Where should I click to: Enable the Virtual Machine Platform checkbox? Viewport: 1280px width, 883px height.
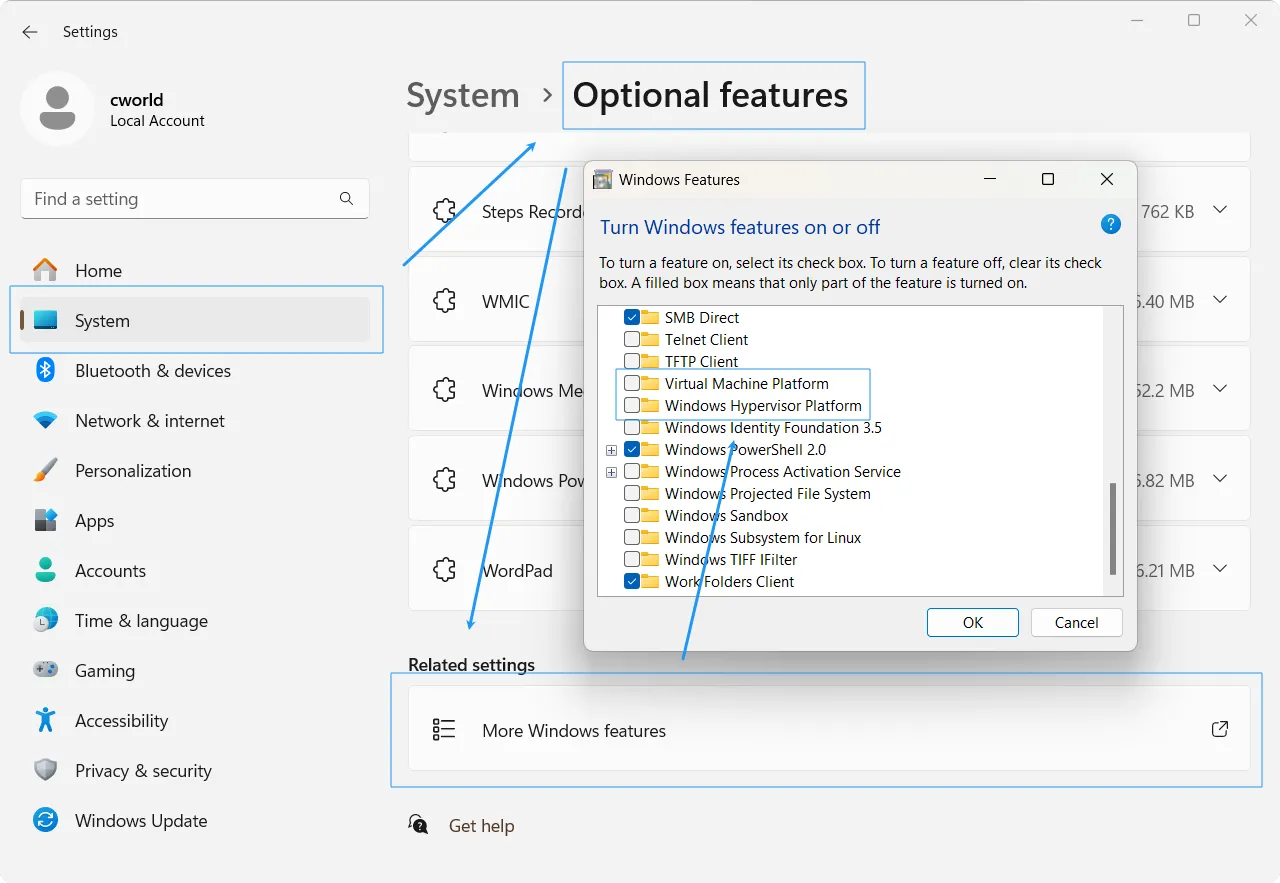click(x=633, y=383)
